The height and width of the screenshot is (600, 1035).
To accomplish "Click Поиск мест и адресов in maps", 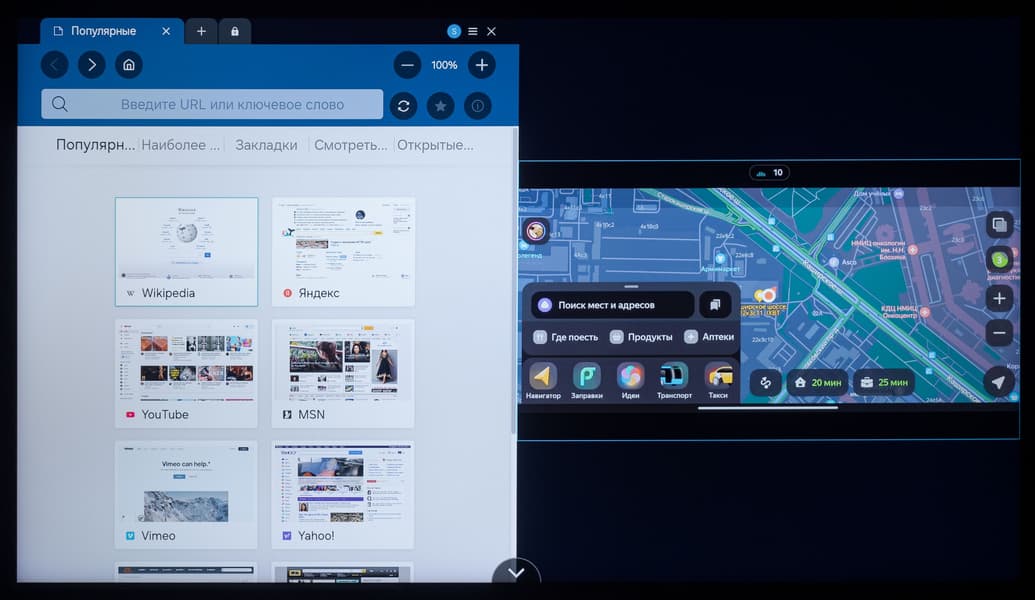I will click(613, 305).
